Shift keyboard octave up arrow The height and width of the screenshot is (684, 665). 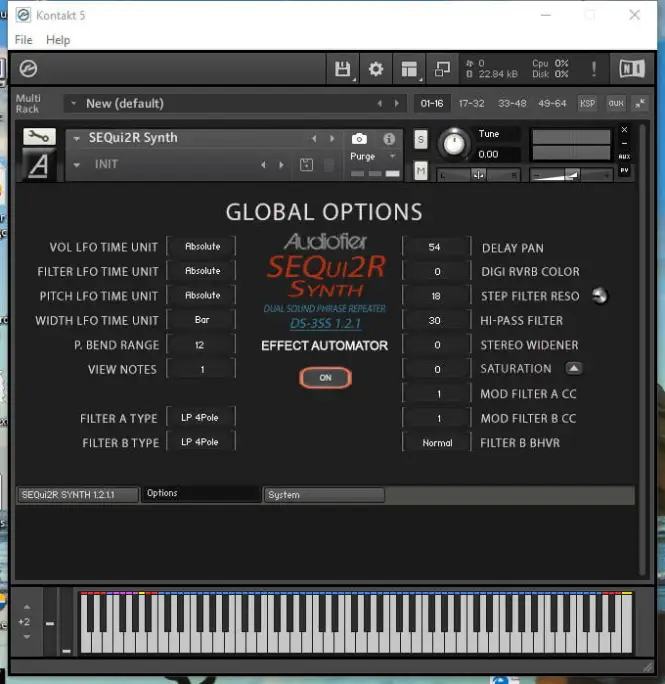click(27, 607)
